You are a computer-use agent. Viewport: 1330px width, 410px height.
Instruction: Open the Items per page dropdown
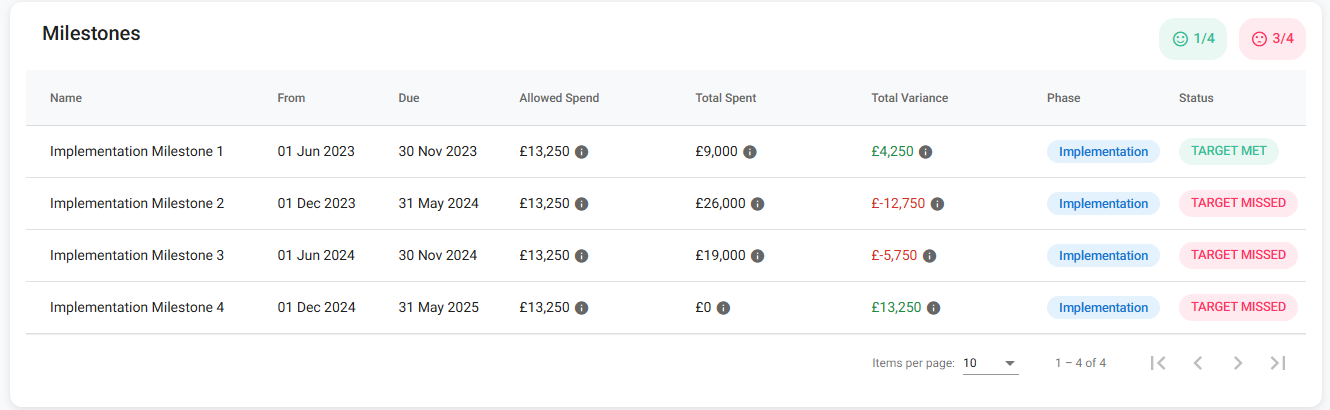tap(990, 363)
